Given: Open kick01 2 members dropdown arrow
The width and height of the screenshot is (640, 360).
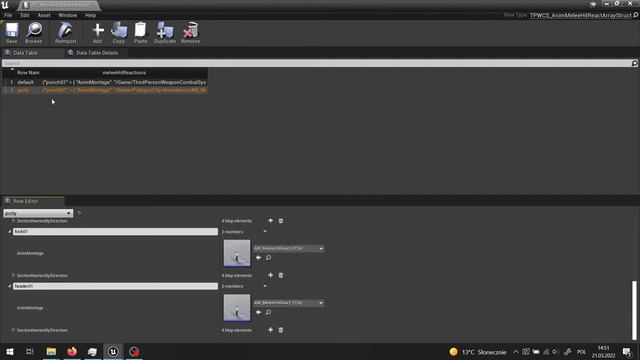Looking at the screenshot, I should [265, 231].
